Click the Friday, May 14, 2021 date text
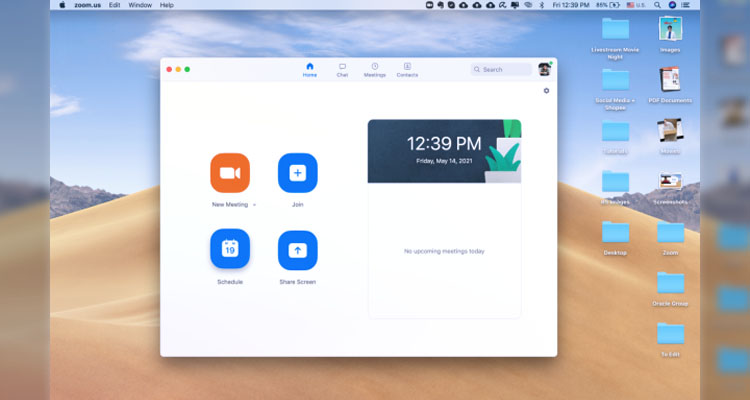Image resolution: width=750 pixels, height=400 pixels. tap(444, 161)
